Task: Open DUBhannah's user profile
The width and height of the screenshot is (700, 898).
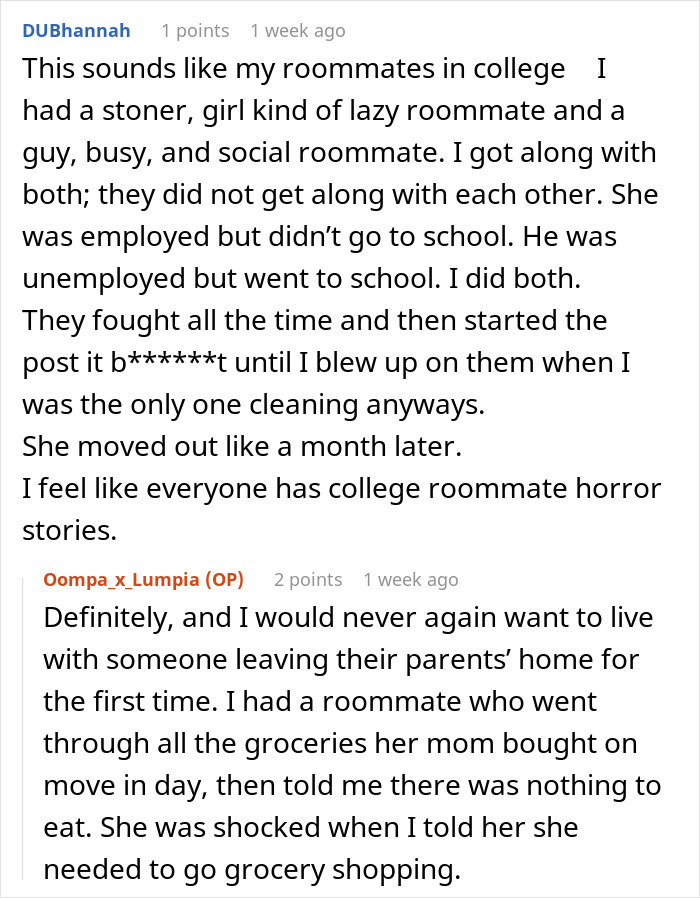Action: tap(76, 31)
